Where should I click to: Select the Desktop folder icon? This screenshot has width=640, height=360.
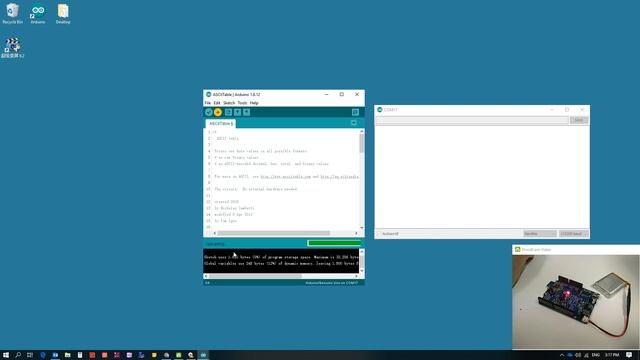coord(63,14)
